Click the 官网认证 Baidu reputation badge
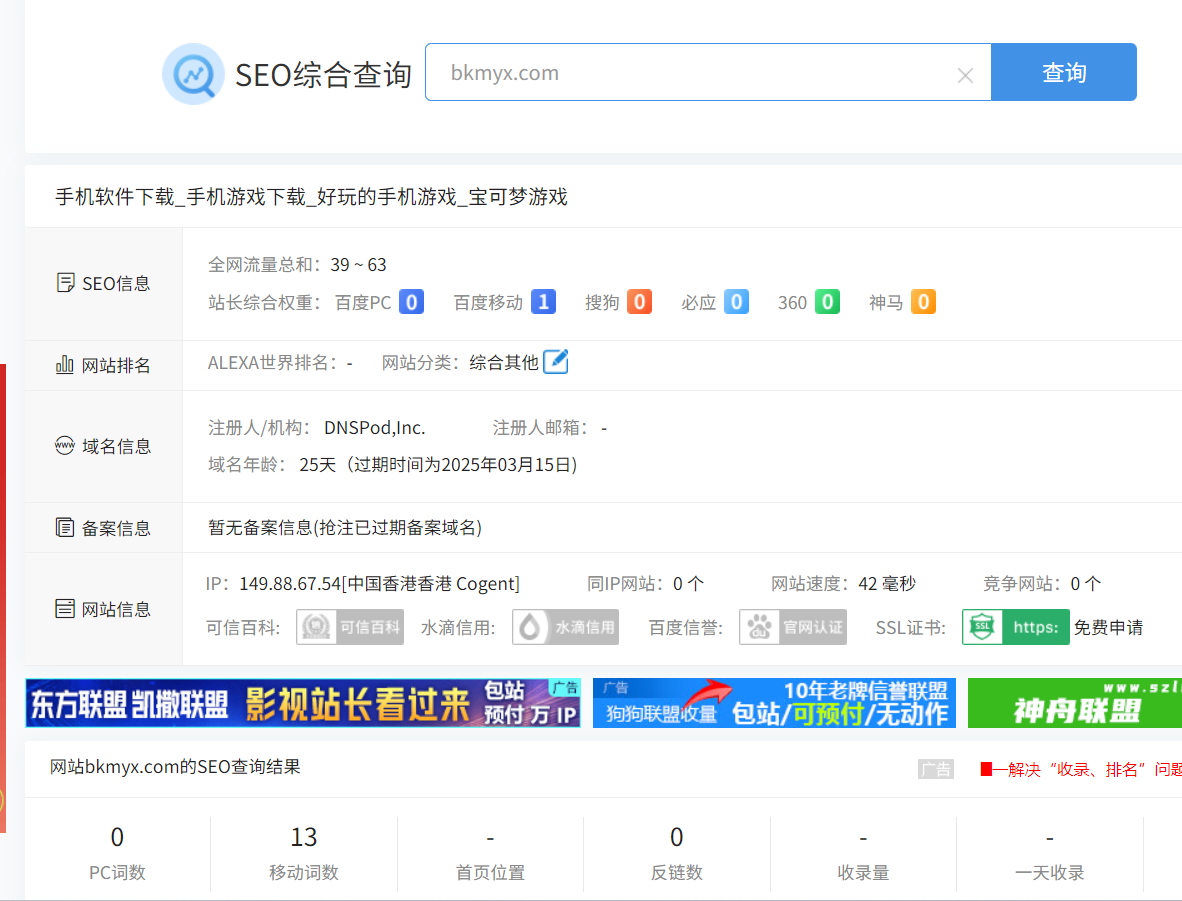The width and height of the screenshot is (1182, 901). [x=793, y=628]
